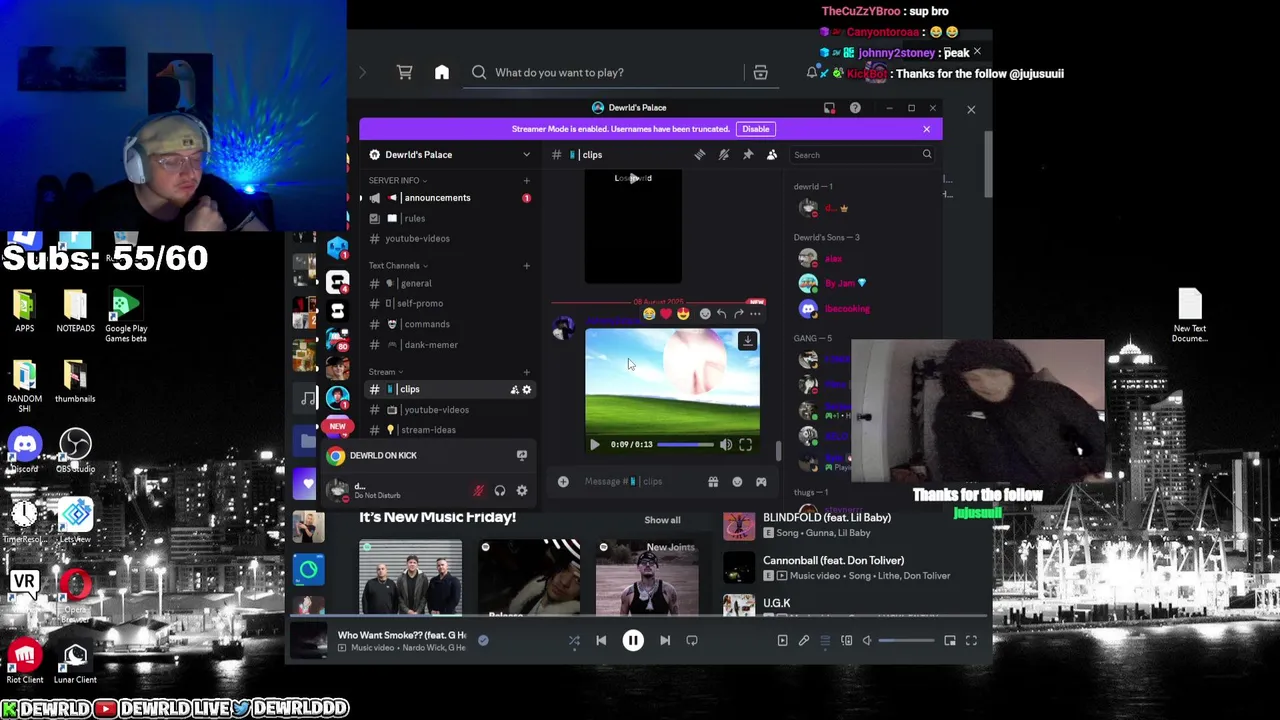
Task: Click Discord Help question mark icon
Action: pos(855,108)
